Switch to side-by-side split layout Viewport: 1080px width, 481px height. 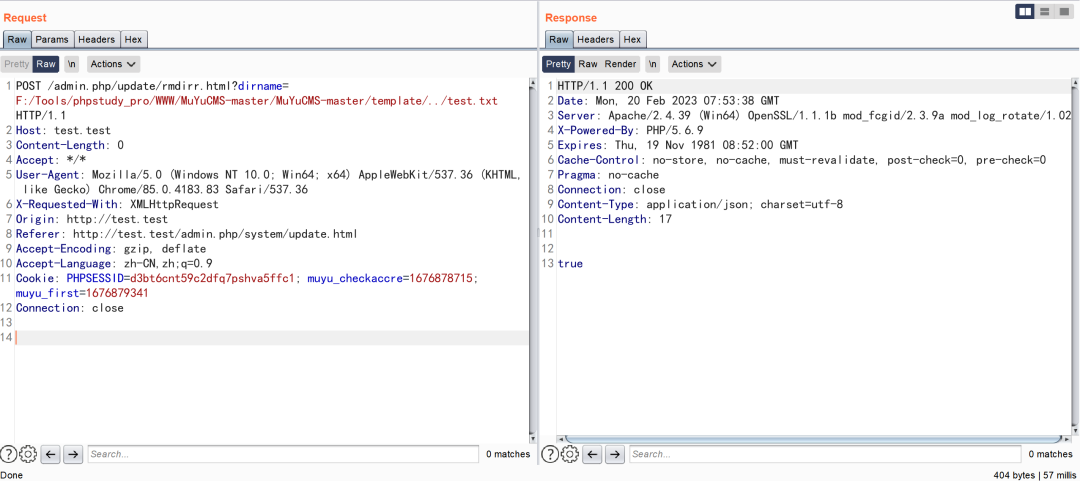click(x=1025, y=11)
